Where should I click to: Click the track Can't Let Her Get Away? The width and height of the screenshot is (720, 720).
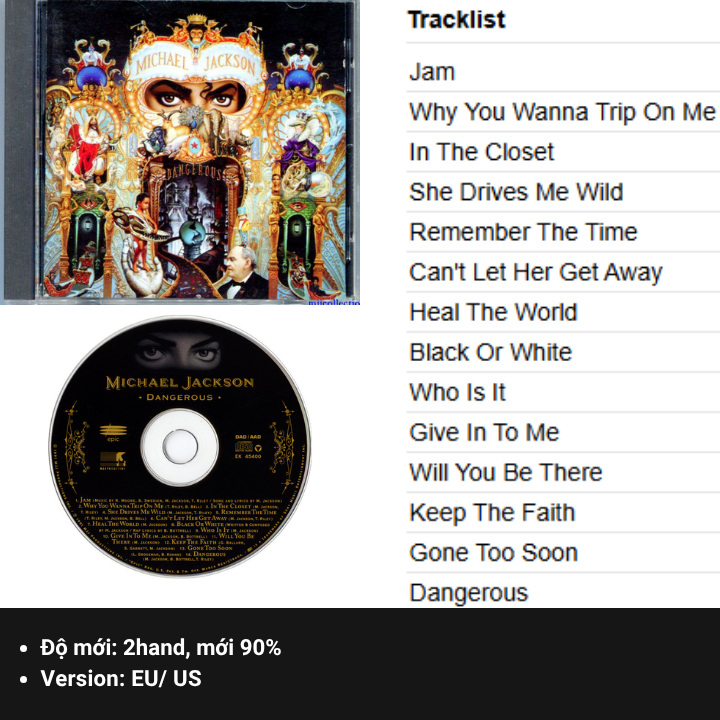(x=536, y=272)
